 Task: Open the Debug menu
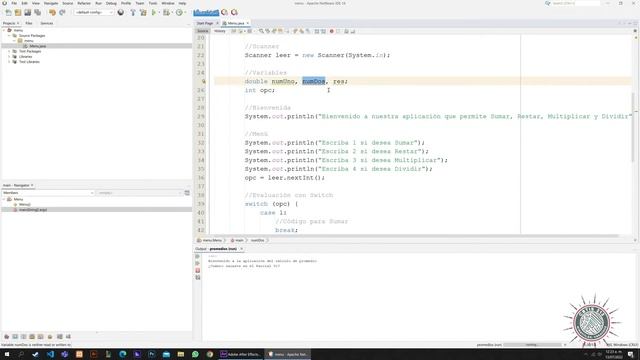coord(111,3)
